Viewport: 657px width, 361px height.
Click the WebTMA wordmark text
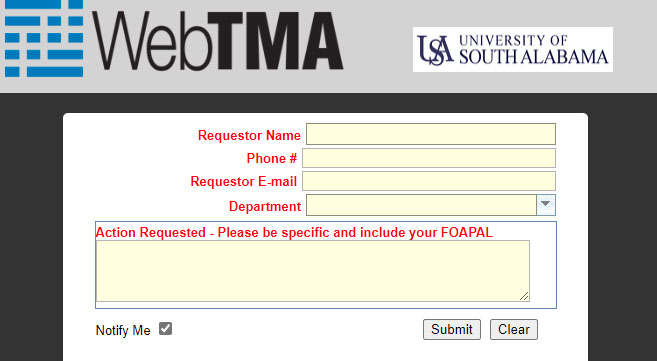(217, 41)
